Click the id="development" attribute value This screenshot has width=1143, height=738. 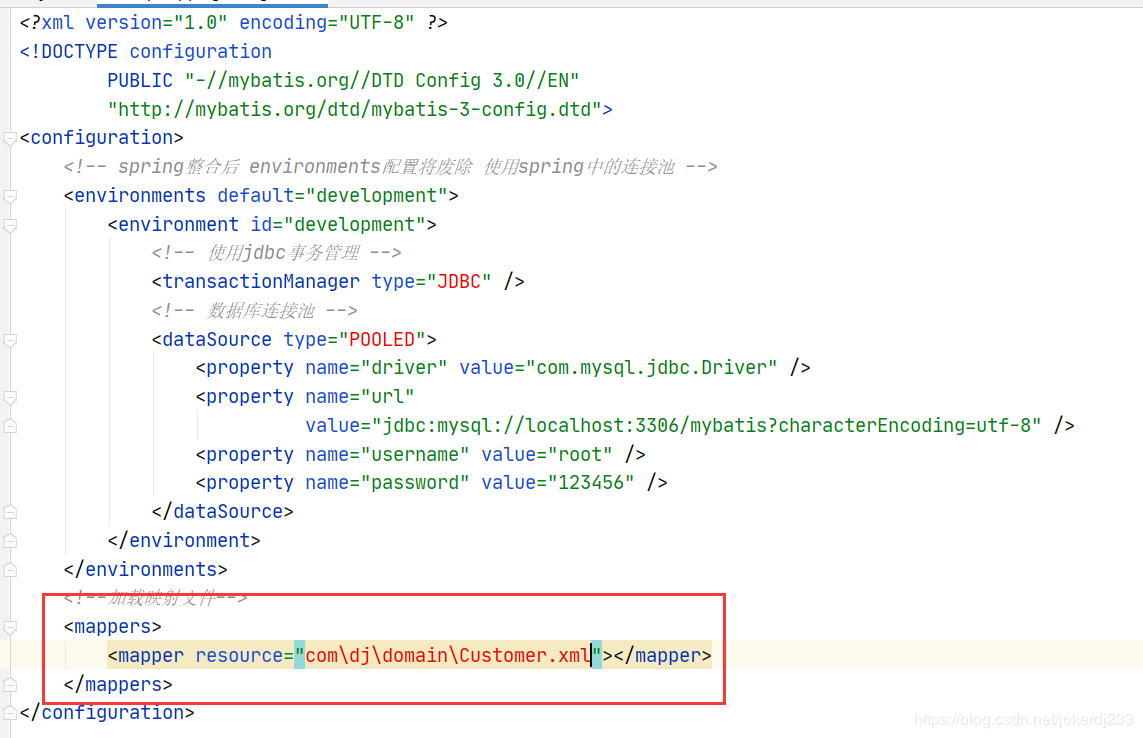coord(355,225)
